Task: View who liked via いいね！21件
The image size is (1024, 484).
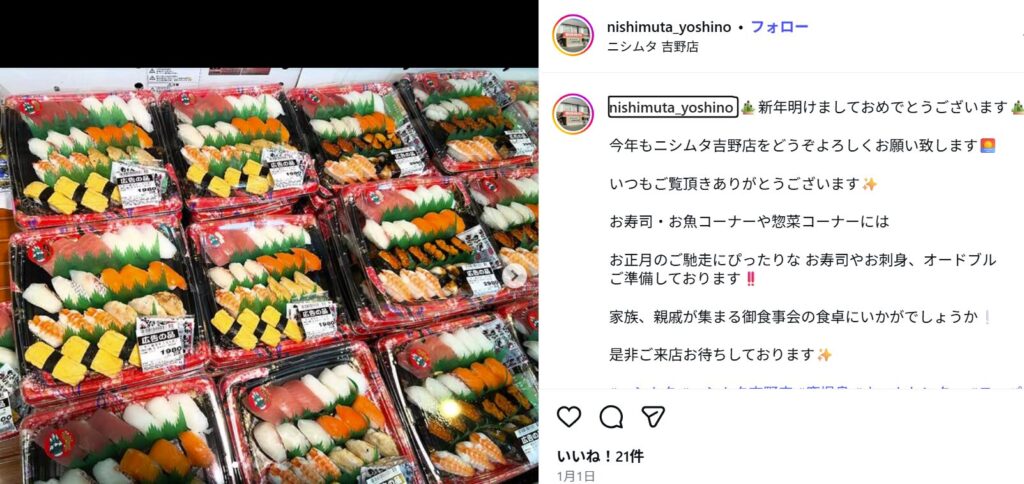Action: pyautogui.click(x=591, y=456)
